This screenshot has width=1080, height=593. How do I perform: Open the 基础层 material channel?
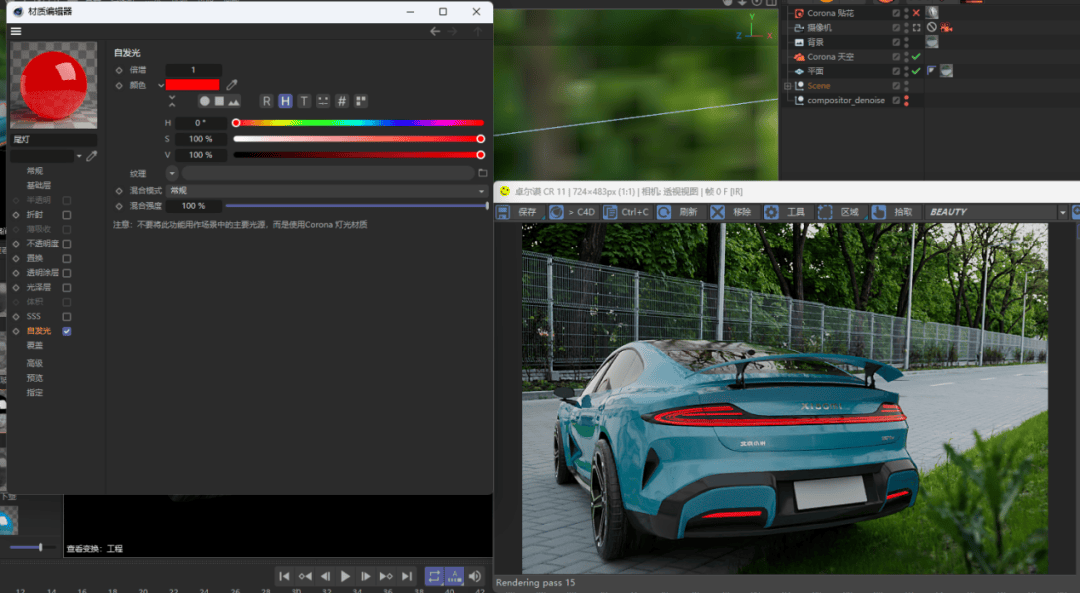[39, 186]
